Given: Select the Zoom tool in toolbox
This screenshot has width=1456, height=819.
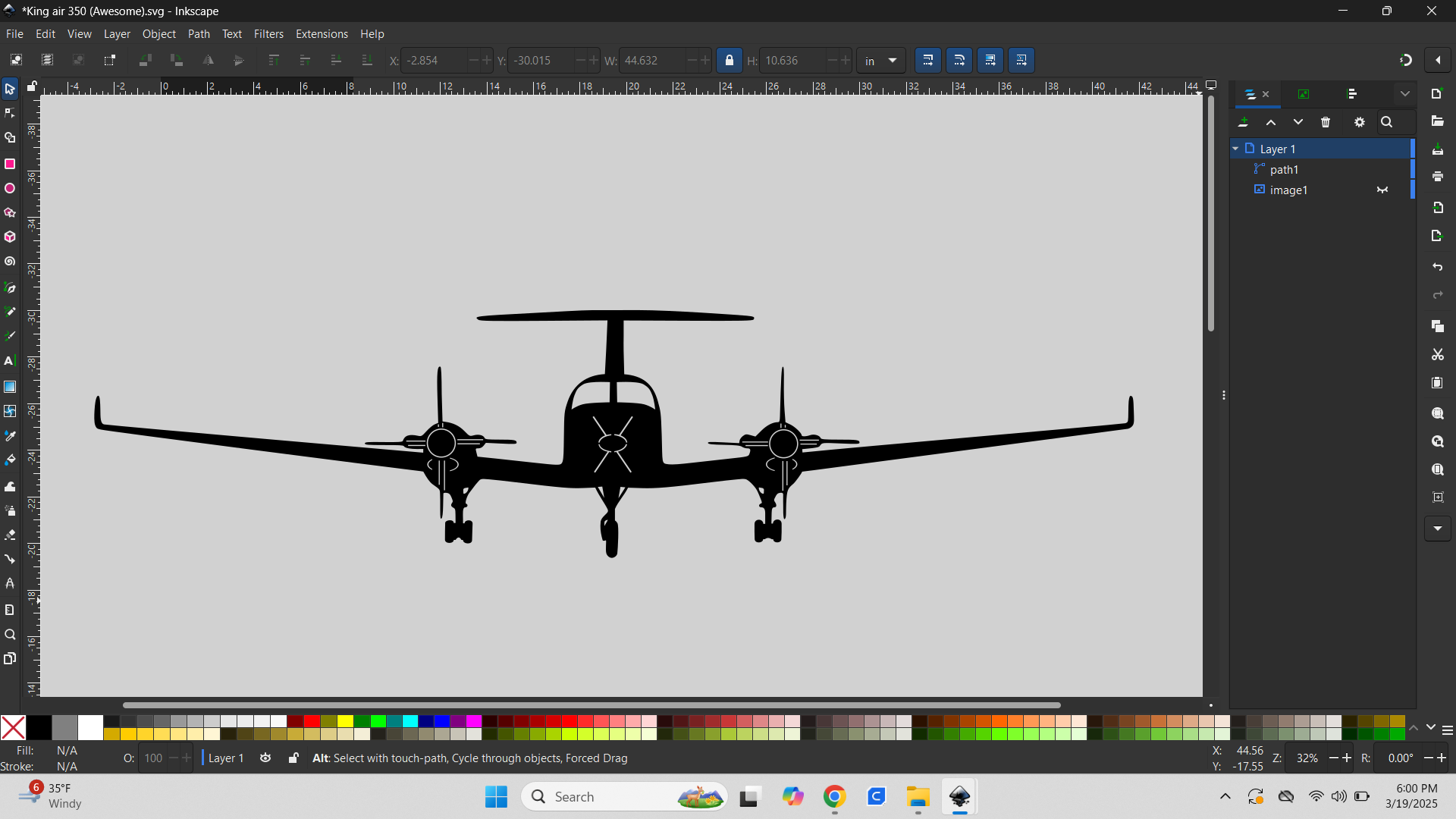Looking at the screenshot, I should [10, 635].
